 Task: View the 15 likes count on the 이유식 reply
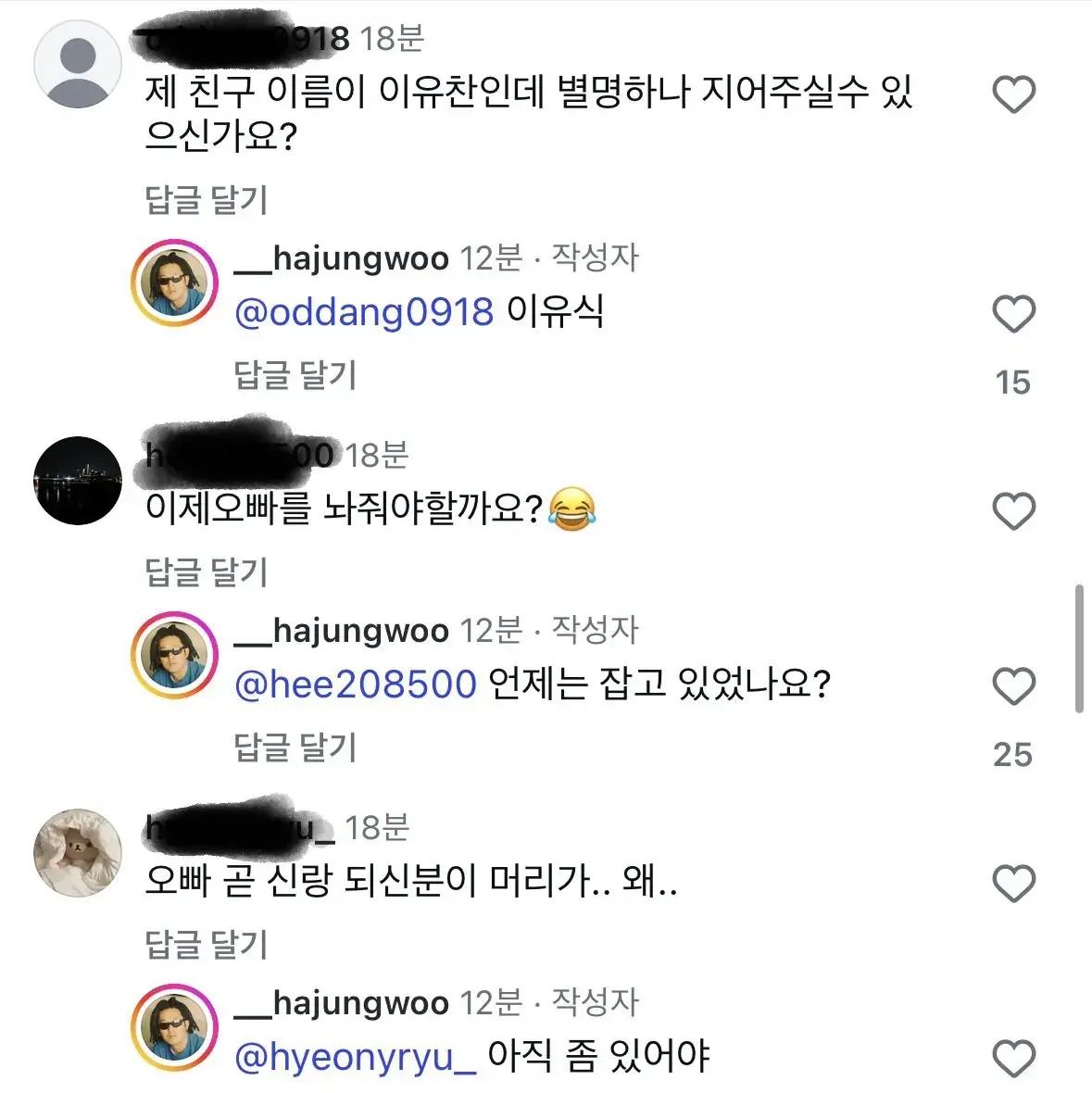(1012, 383)
